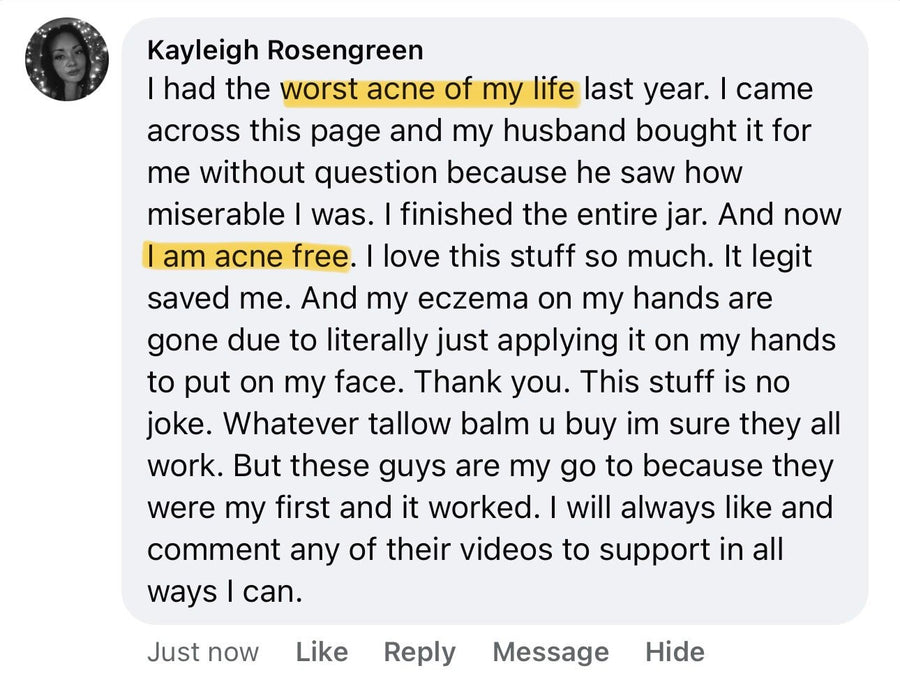
Task: Reply to the tallow balm comment
Action: [x=420, y=653]
